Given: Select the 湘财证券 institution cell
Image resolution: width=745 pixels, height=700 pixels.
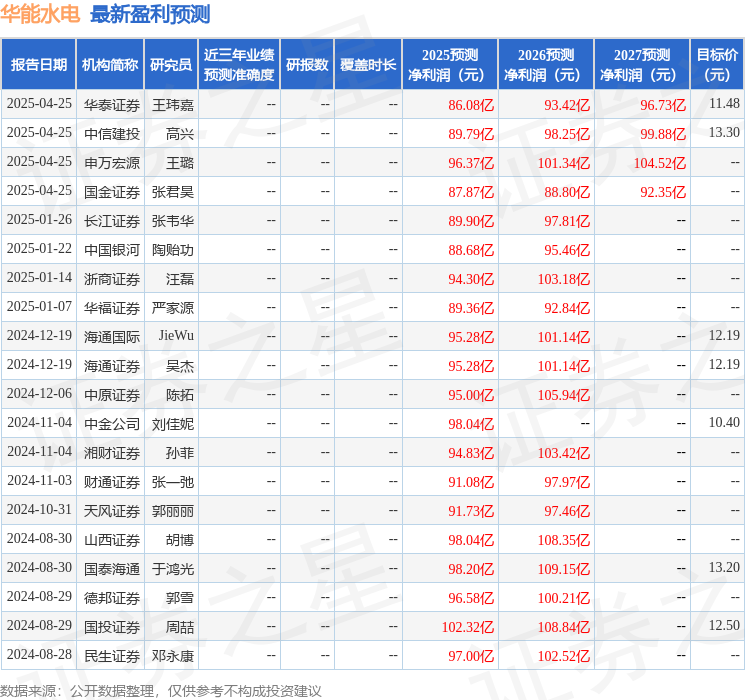Looking at the screenshot, I should [x=112, y=453].
